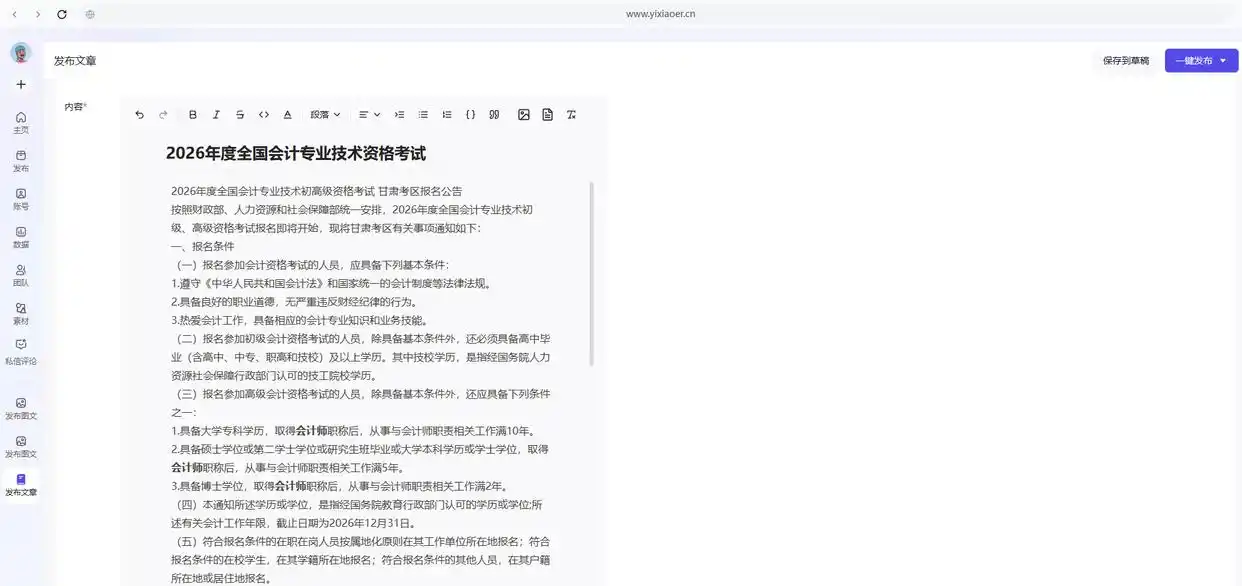1242x586 pixels.
Task: Open the text color picker
Action: point(288,115)
